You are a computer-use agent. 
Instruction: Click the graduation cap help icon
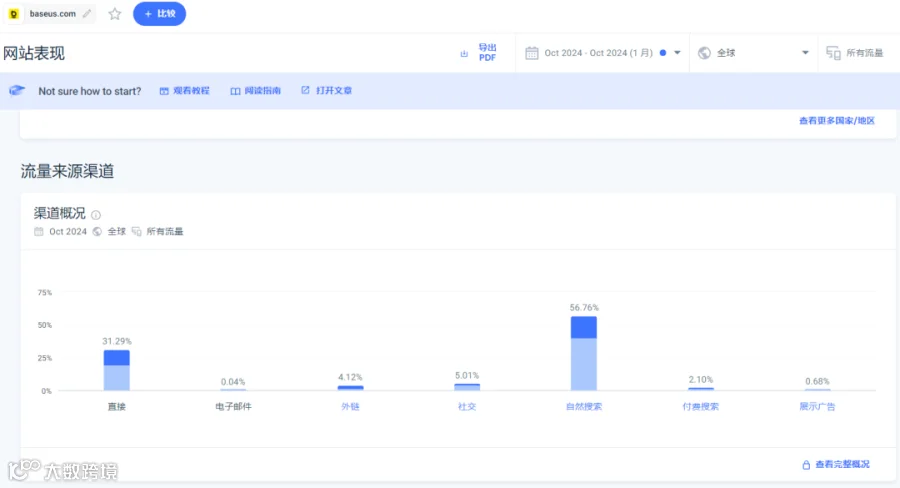[17, 91]
